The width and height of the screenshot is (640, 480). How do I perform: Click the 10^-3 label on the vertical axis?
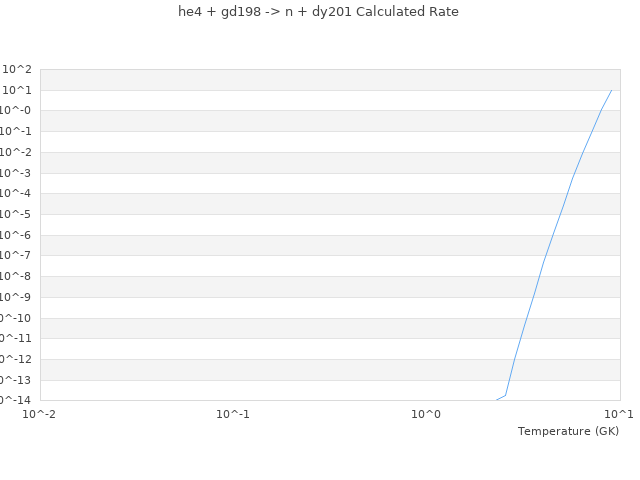17,173
